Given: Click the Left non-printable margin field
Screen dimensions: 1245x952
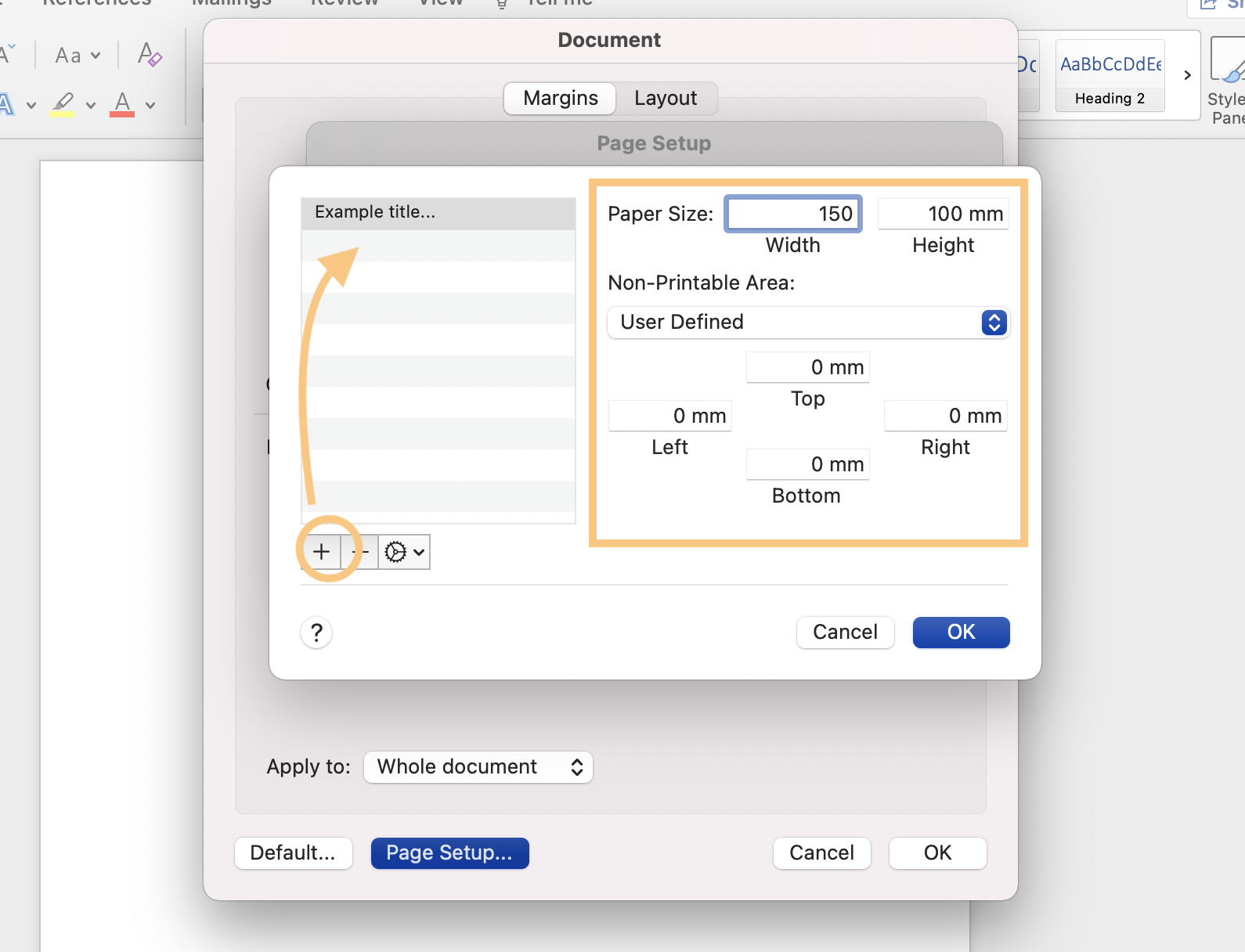Looking at the screenshot, I should [x=670, y=416].
